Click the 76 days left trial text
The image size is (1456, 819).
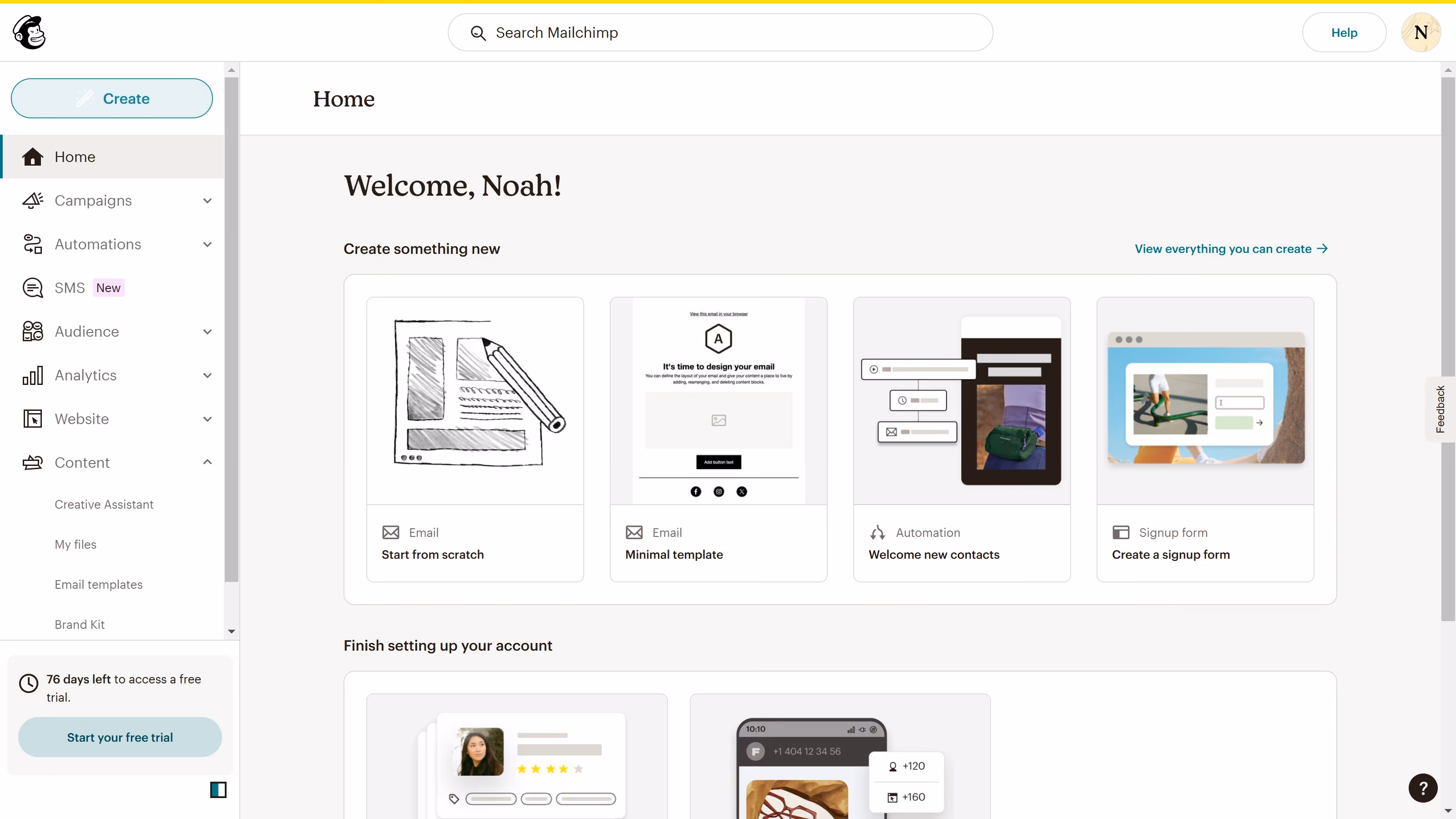[124, 688]
